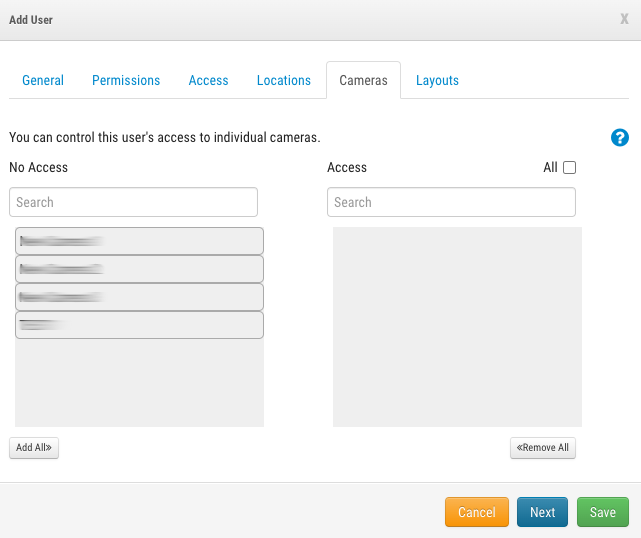The image size is (641, 538).
Task: Click the «Remove All button
Action: point(543,448)
